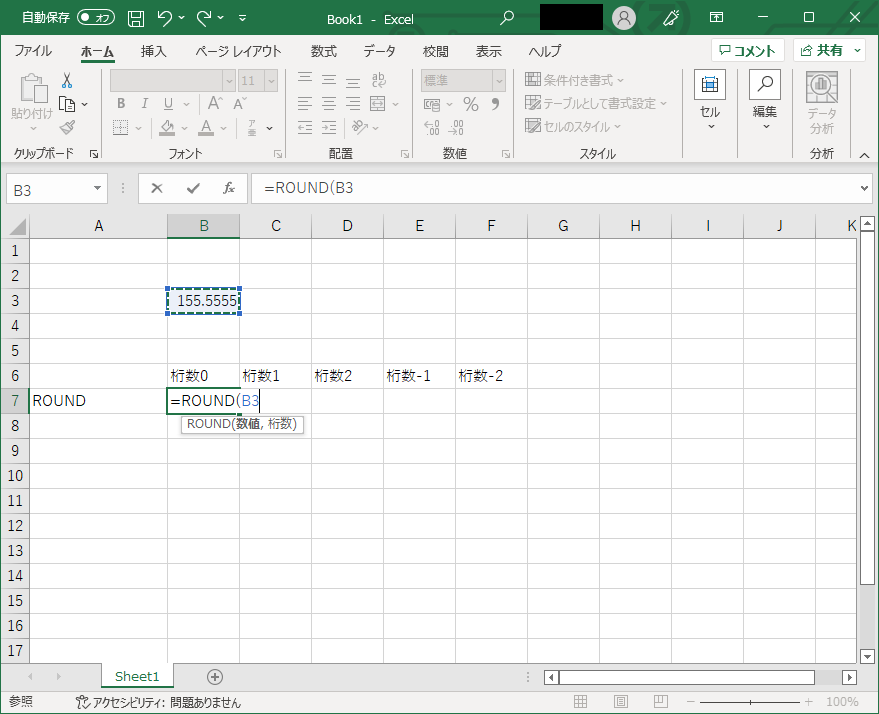Open テーブルとして書式設定 menu
This screenshot has width=879, height=714.
(x=596, y=104)
